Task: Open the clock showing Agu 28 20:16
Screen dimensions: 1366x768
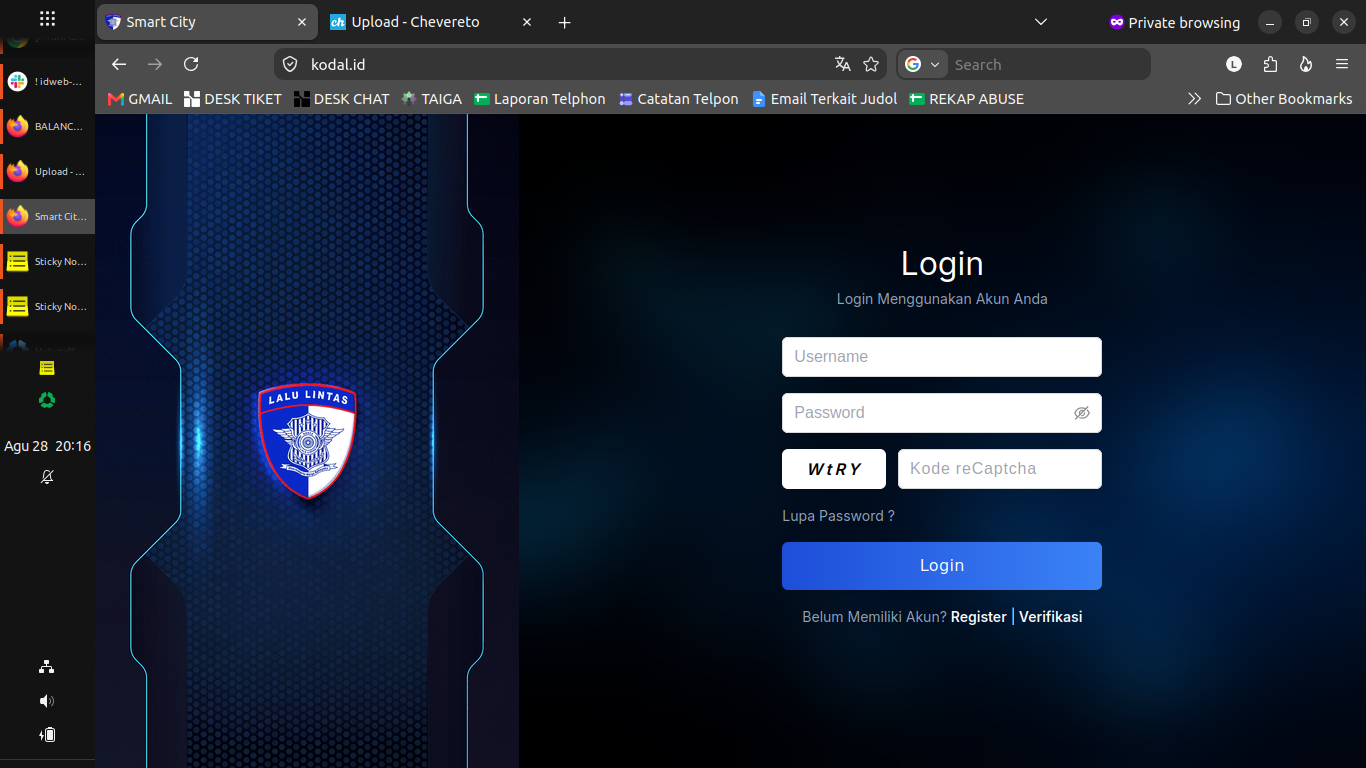Action: [x=47, y=446]
